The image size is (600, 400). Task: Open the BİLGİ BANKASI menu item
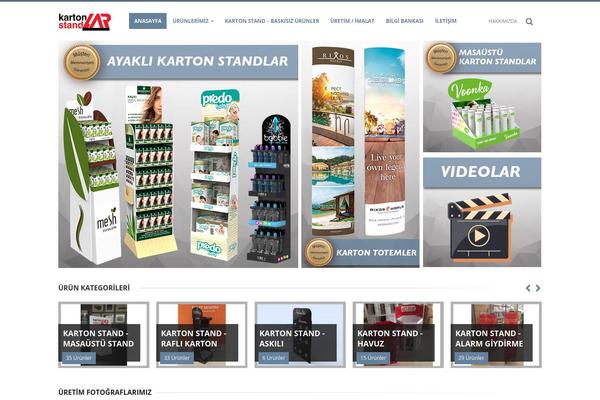pyautogui.click(x=404, y=21)
